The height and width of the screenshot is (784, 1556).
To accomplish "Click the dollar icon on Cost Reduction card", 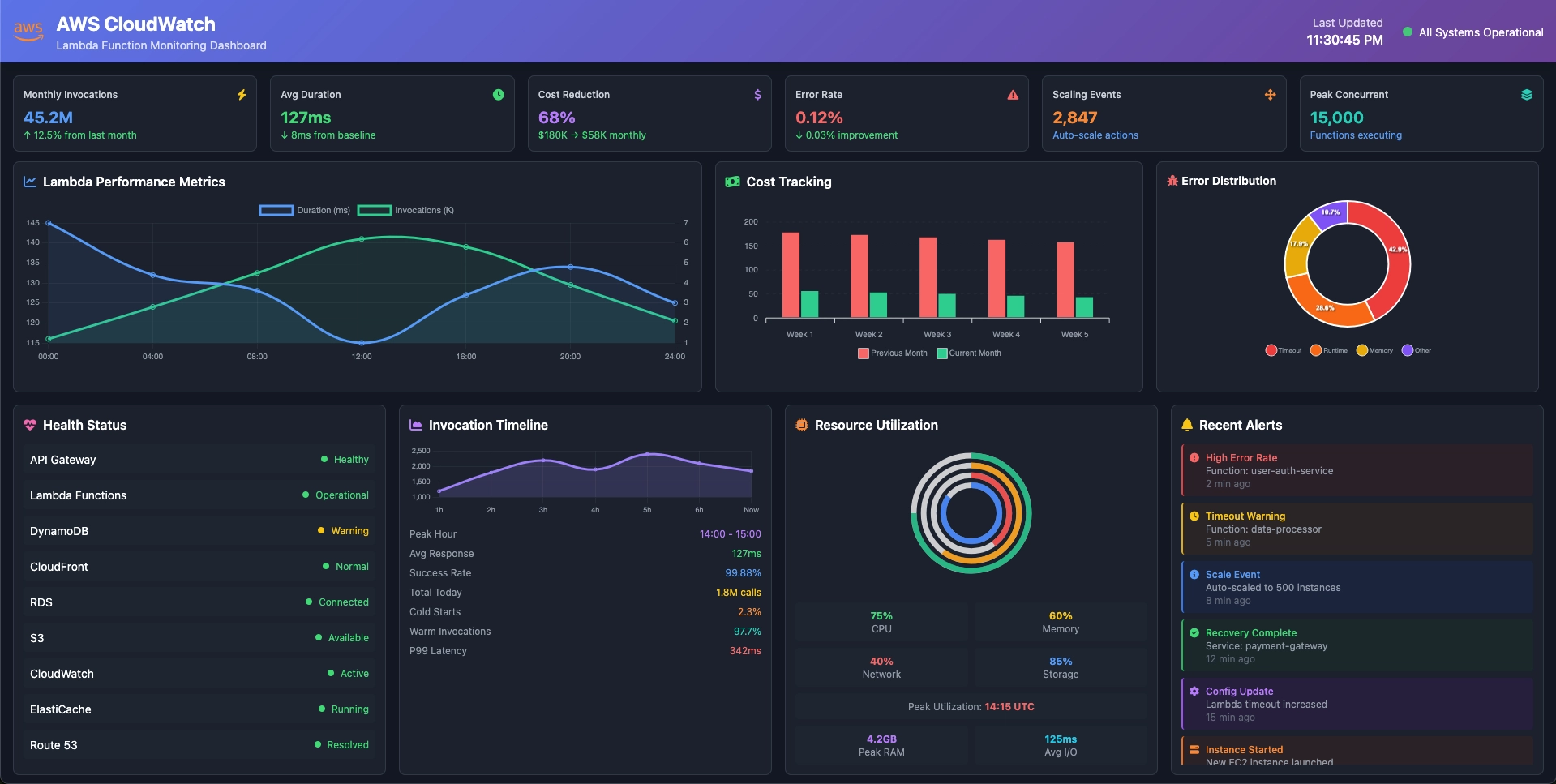I will tap(757, 95).
